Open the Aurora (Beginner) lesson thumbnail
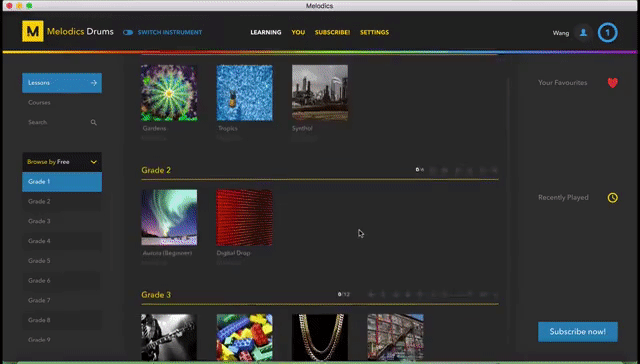 pos(169,217)
